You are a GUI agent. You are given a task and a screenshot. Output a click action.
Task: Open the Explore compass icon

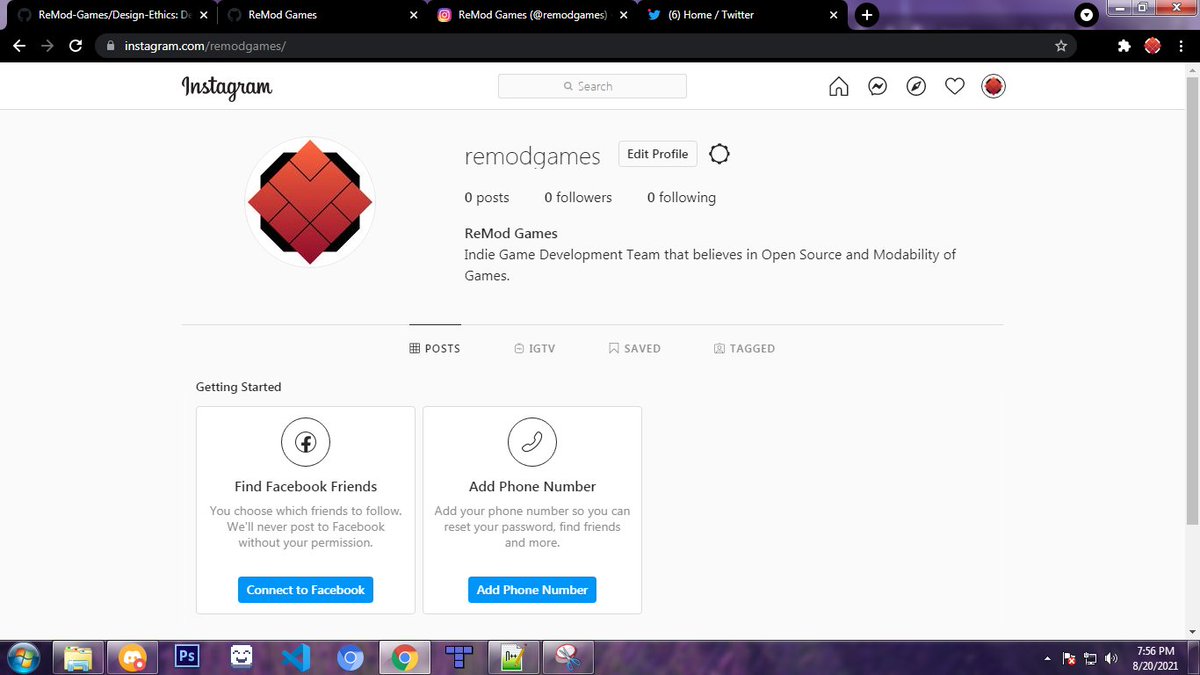tap(916, 87)
